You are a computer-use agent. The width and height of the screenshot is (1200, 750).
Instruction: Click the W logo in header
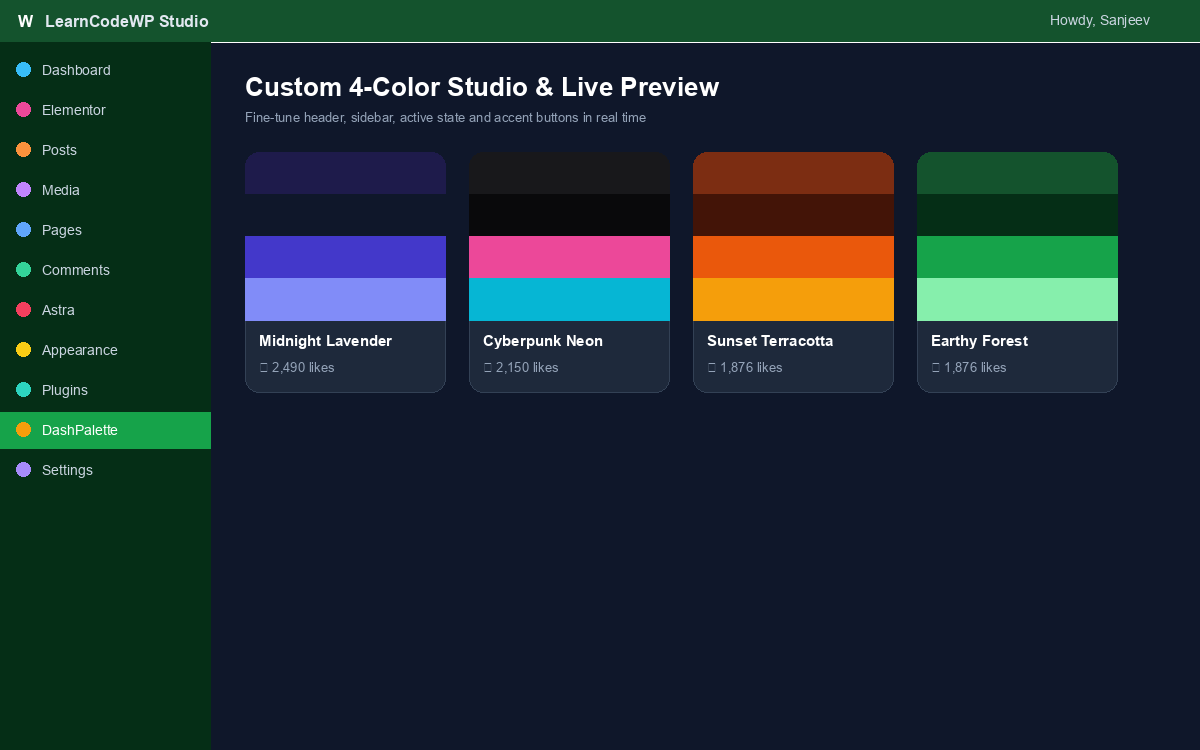click(25, 21)
